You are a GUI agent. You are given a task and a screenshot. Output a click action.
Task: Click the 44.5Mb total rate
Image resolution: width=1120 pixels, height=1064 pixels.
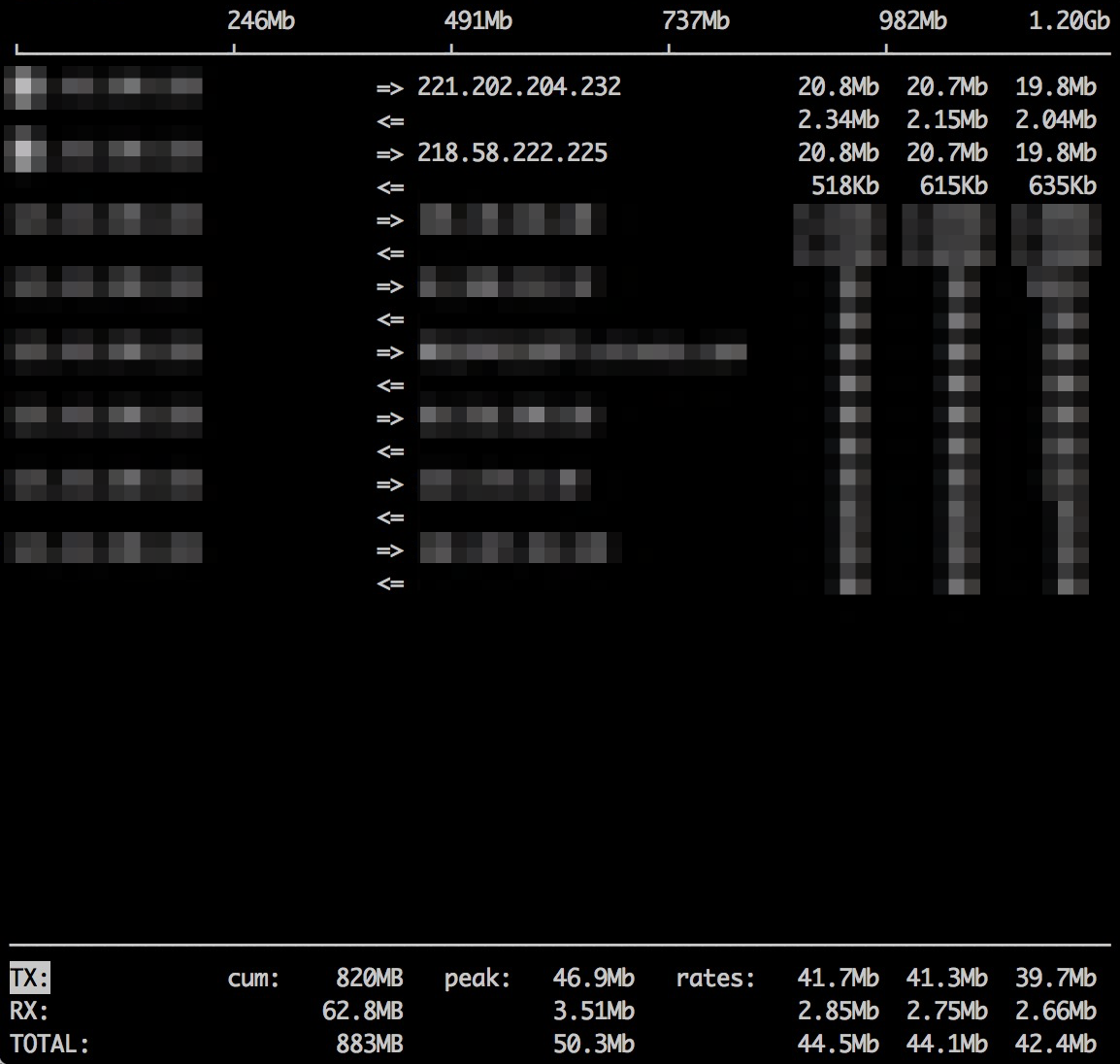click(x=838, y=1044)
